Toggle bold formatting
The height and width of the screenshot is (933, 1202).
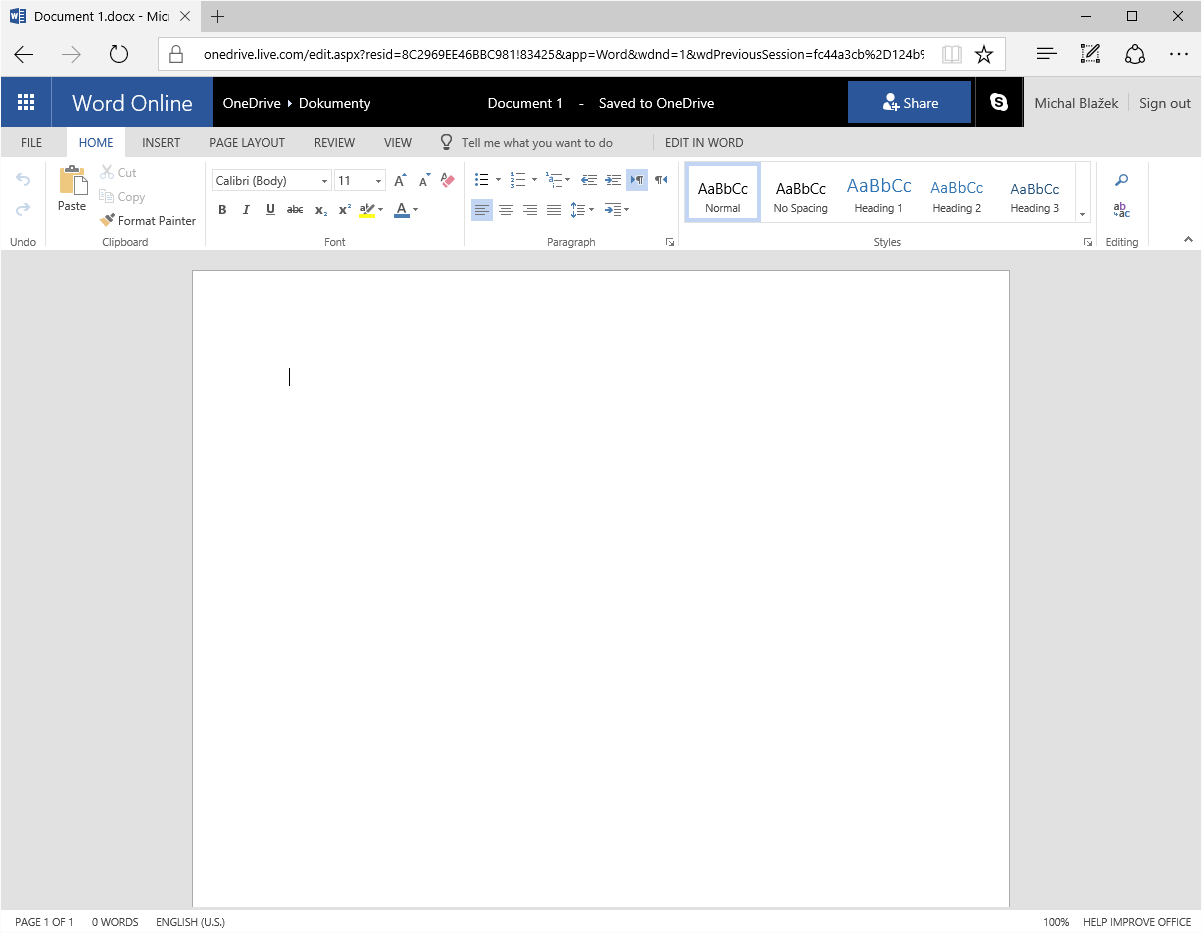(x=222, y=210)
